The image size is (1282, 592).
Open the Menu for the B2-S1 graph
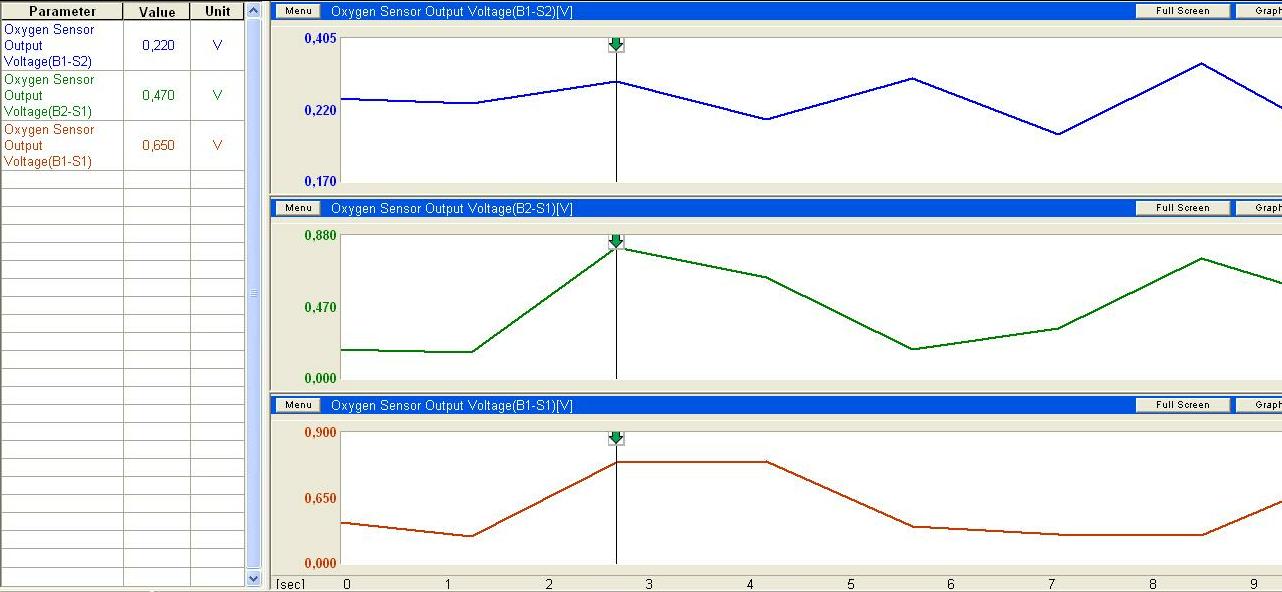[x=298, y=208]
